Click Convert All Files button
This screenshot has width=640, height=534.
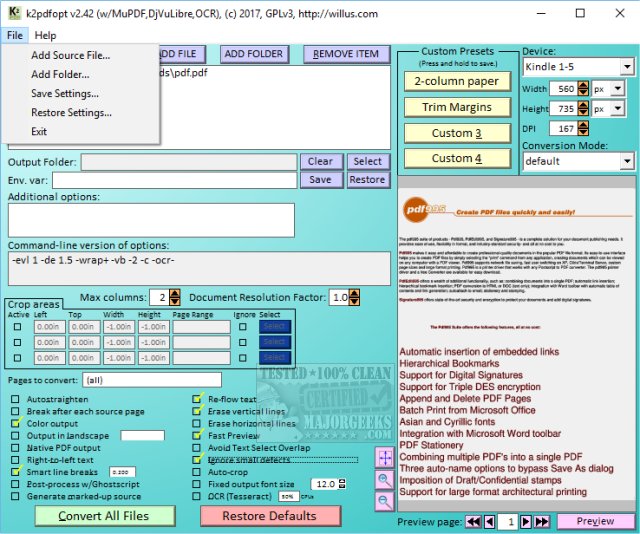point(105,516)
